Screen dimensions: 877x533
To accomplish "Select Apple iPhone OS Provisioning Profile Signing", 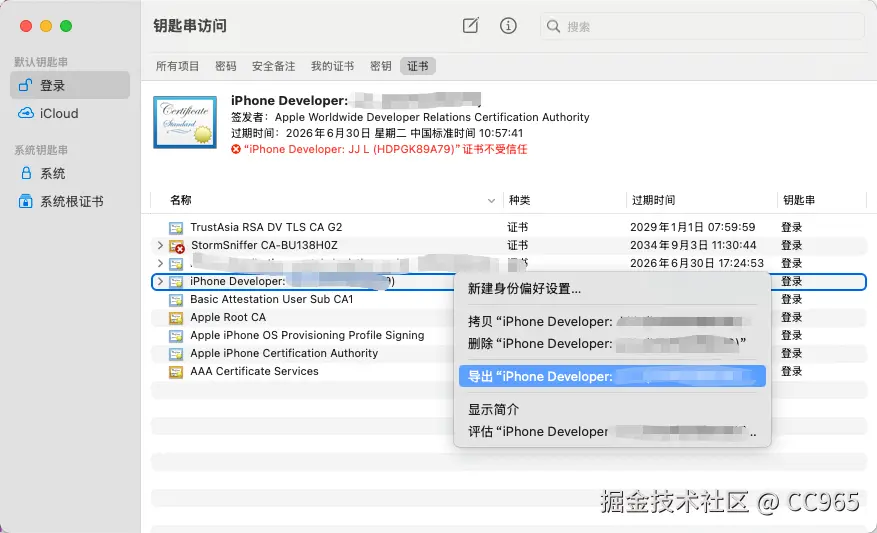I will 307,335.
